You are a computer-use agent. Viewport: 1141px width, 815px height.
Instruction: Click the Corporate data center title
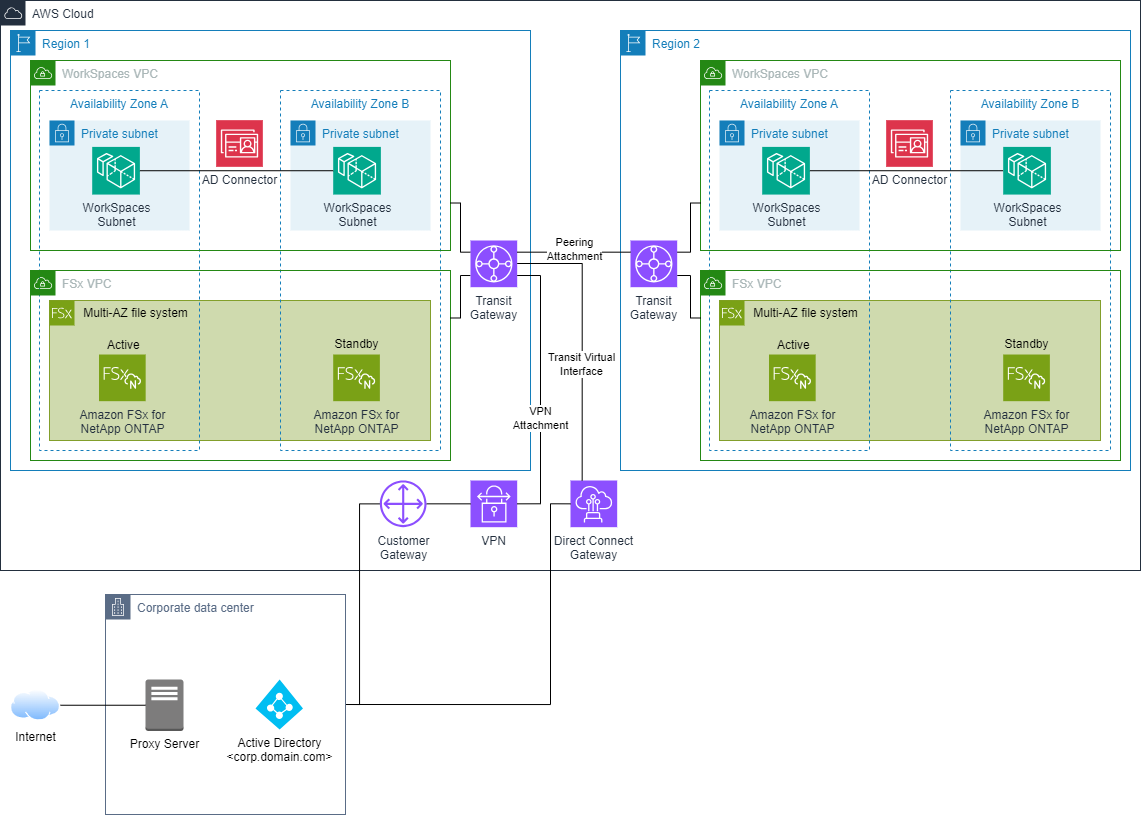[x=195, y=608]
